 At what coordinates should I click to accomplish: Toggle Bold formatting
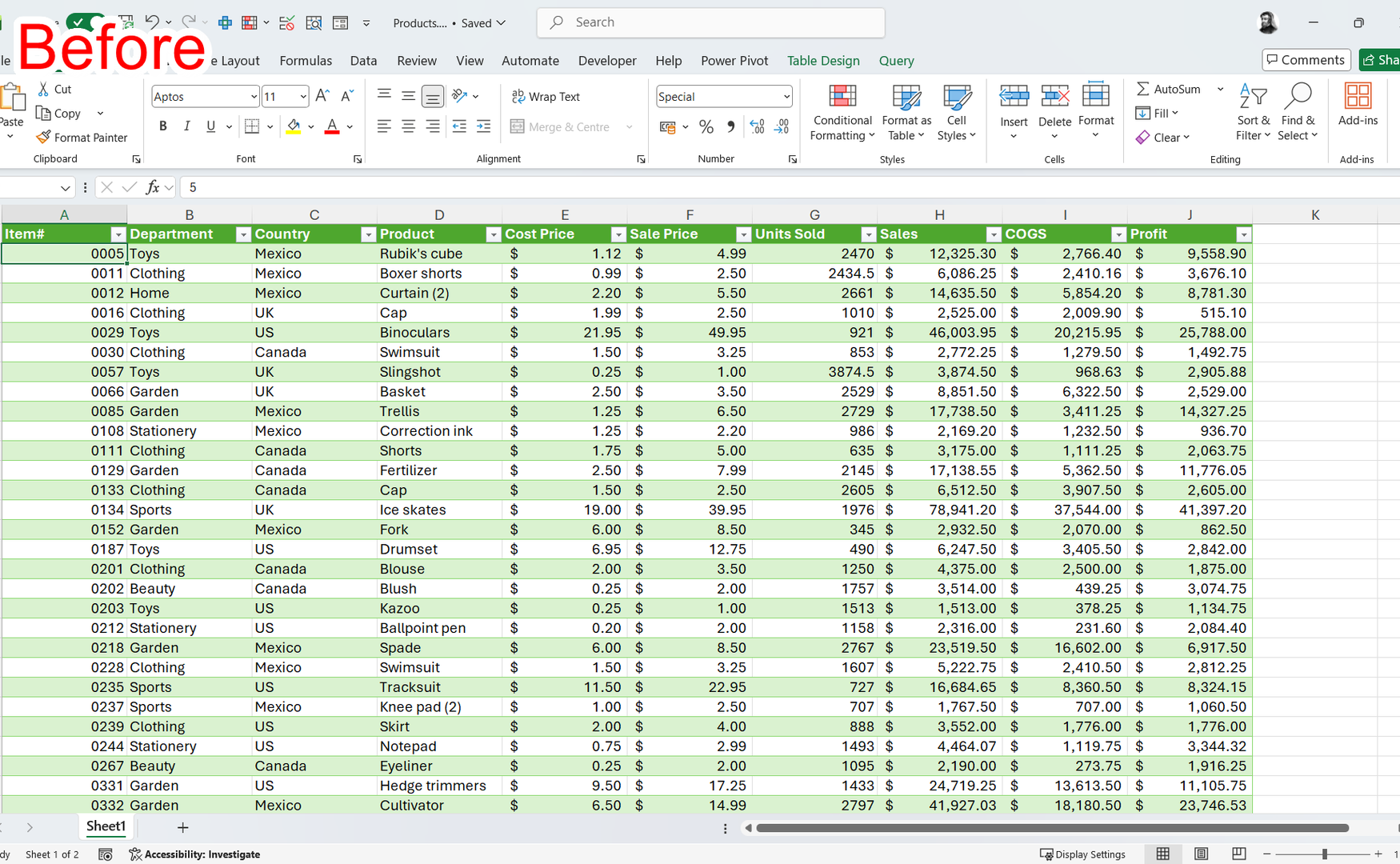click(x=163, y=126)
